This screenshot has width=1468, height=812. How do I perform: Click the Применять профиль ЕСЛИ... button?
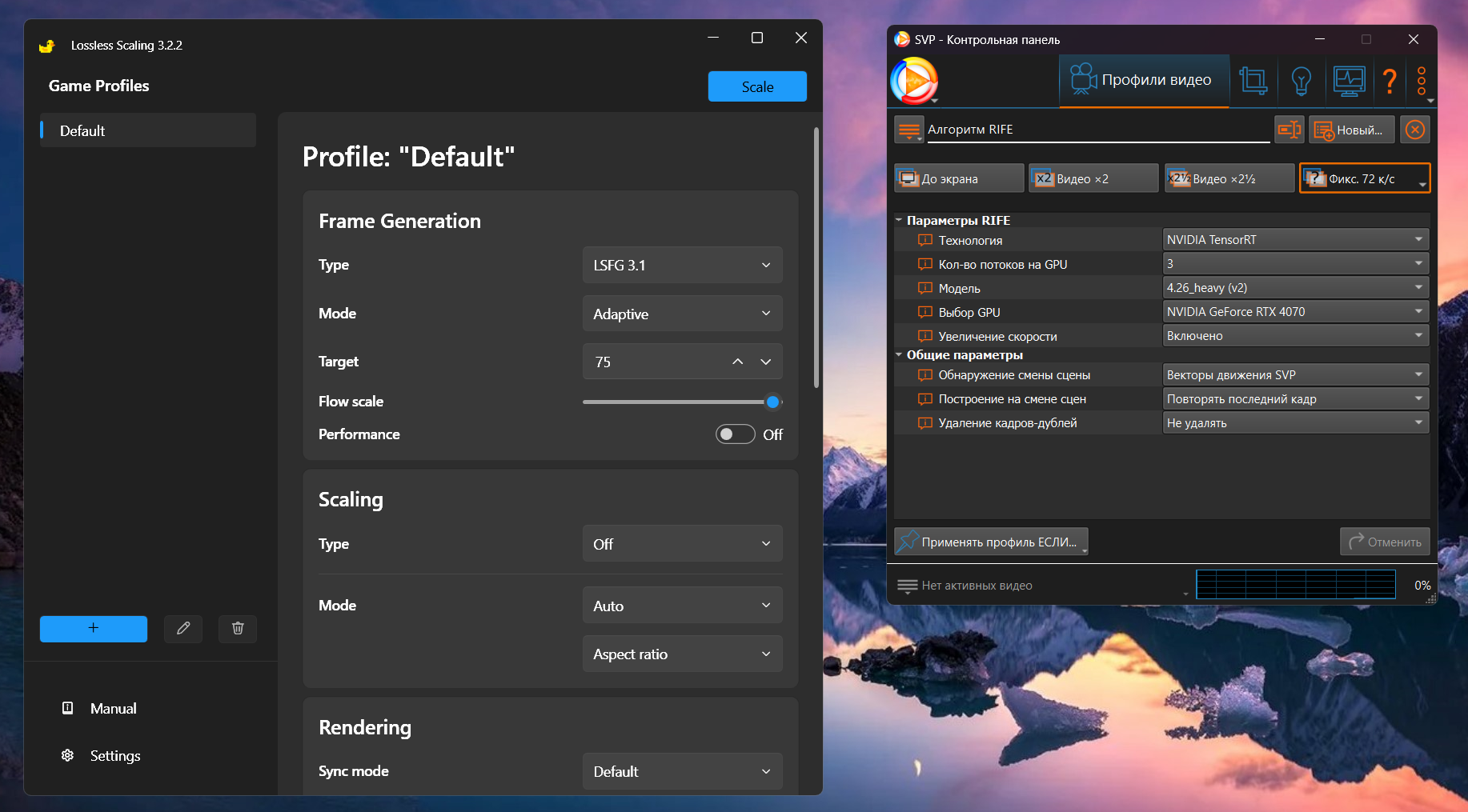[x=991, y=542]
